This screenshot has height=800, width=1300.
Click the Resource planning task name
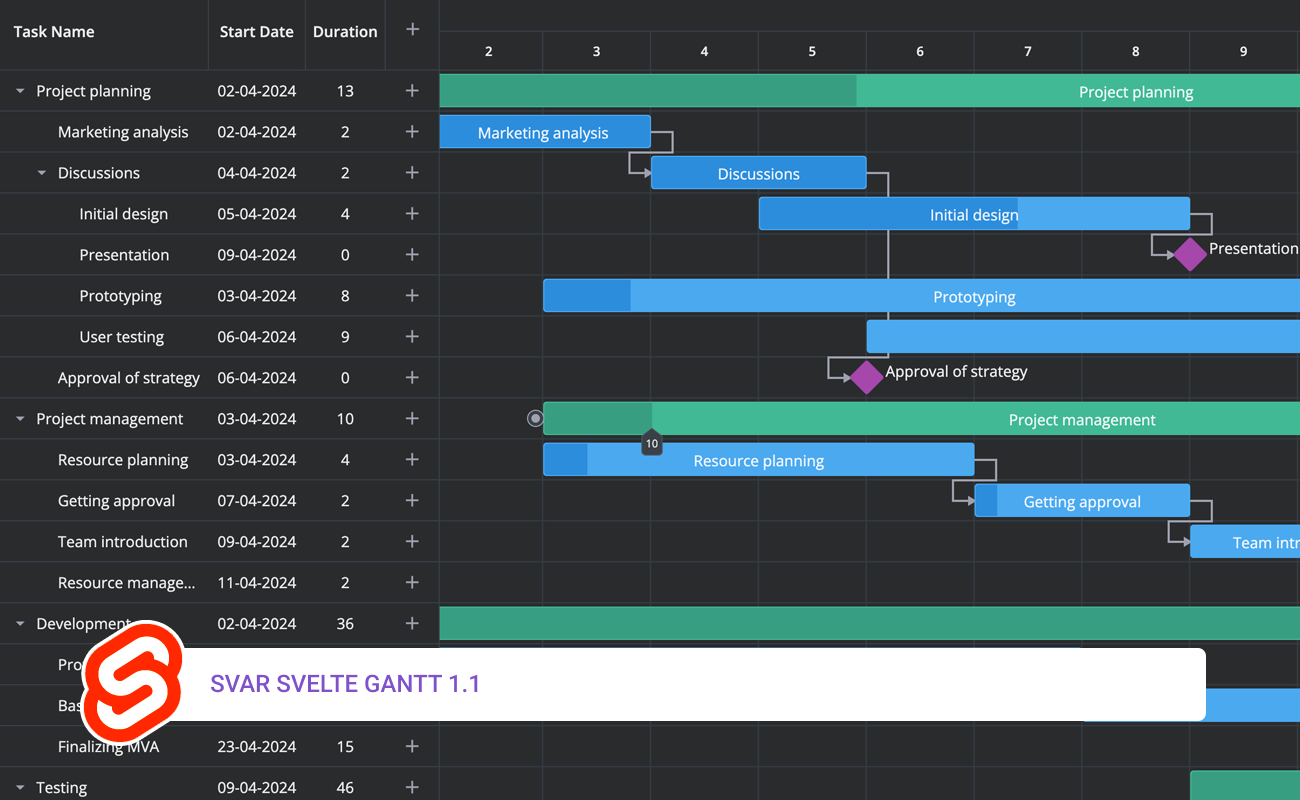pos(123,460)
